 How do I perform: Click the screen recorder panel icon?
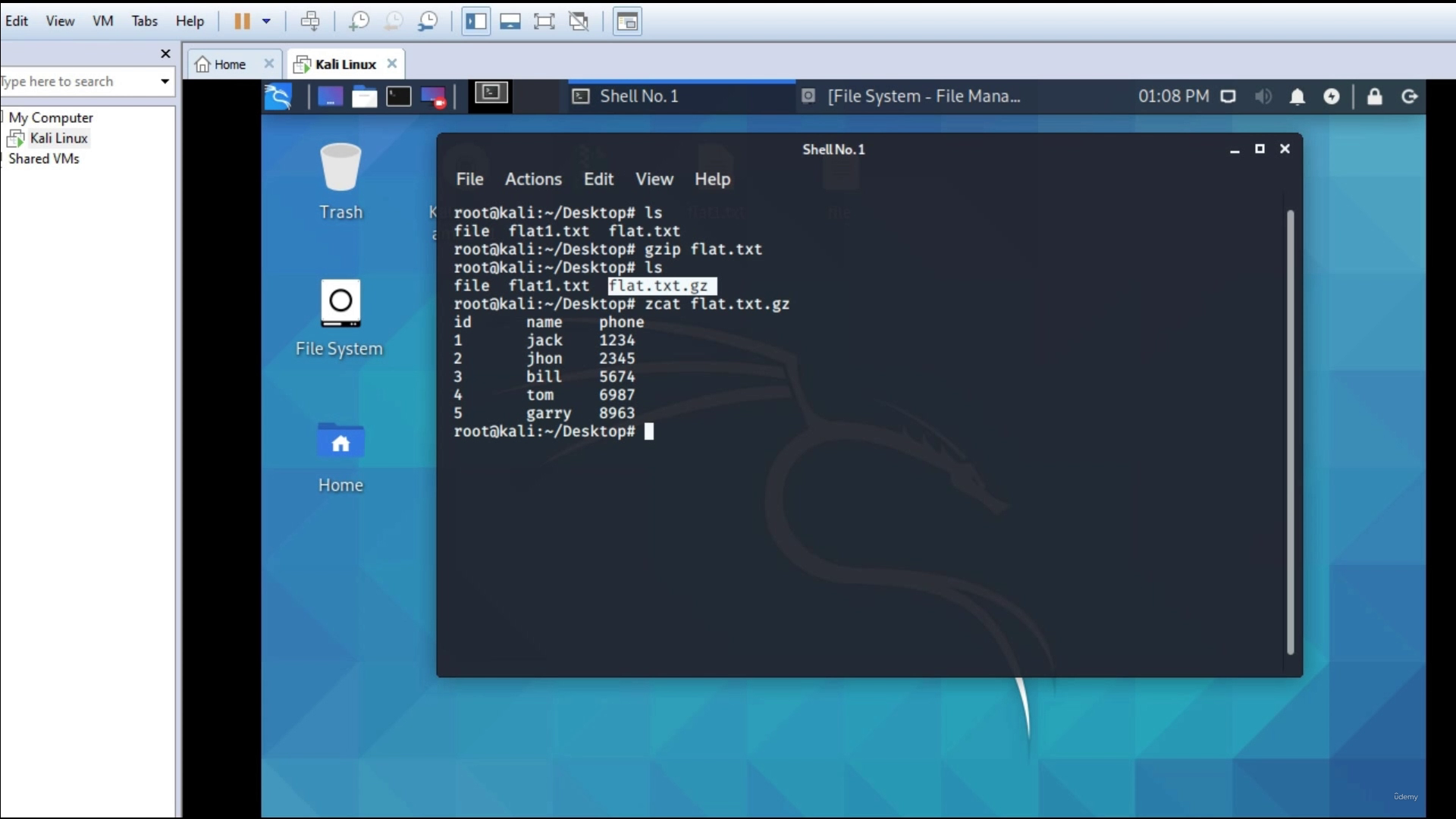(434, 97)
